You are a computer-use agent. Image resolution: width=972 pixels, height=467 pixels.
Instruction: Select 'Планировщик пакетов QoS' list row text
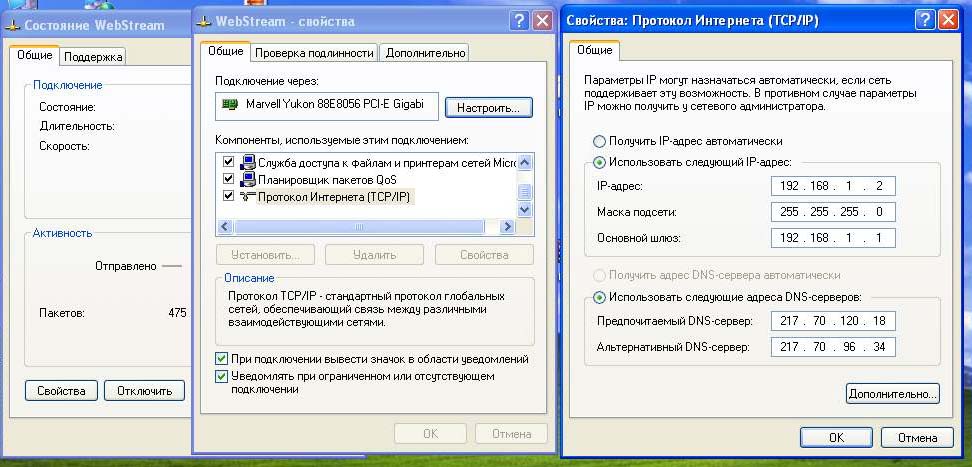point(327,180)
